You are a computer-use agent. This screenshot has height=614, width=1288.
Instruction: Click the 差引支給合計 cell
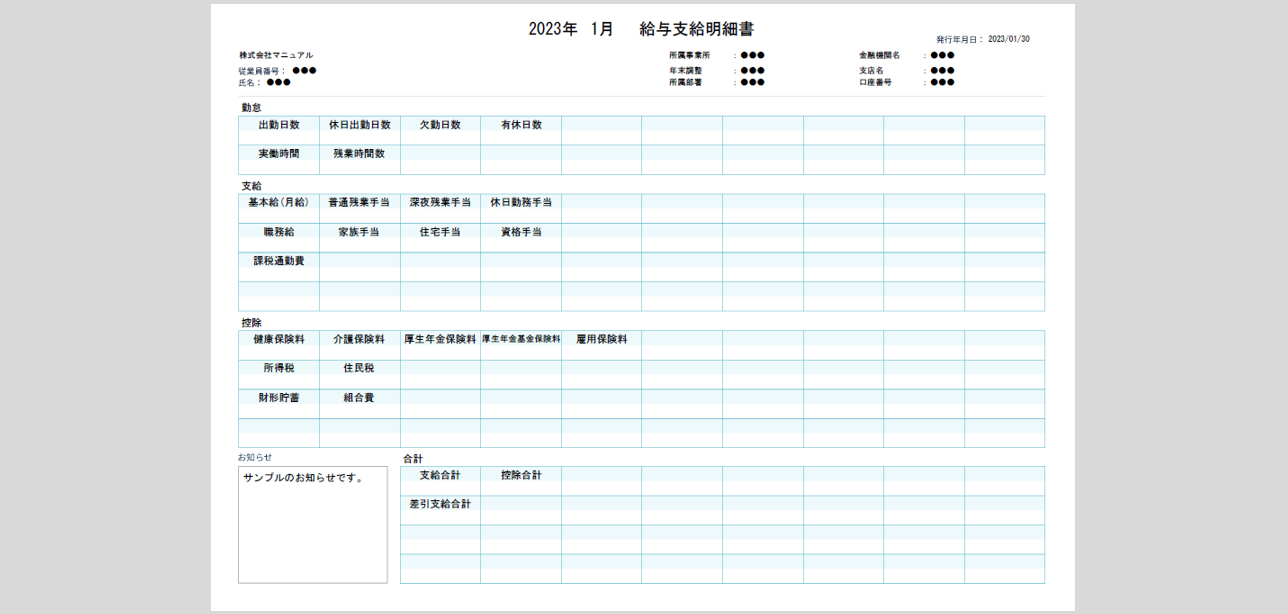tap(440, 505)
